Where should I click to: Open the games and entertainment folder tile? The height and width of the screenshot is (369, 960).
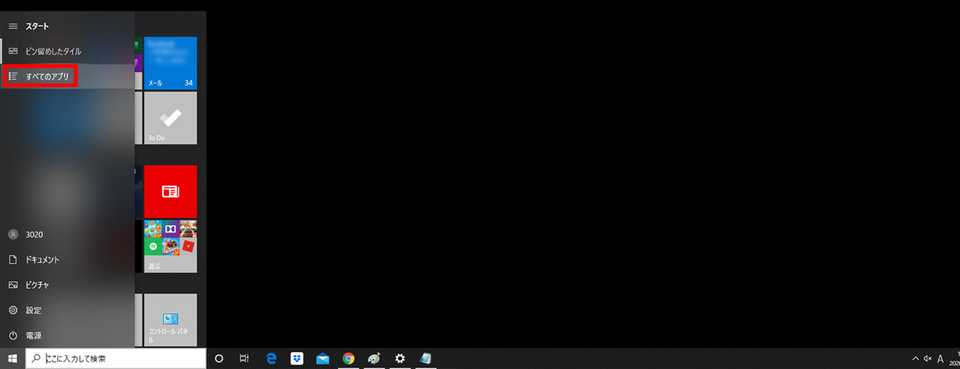170,246
